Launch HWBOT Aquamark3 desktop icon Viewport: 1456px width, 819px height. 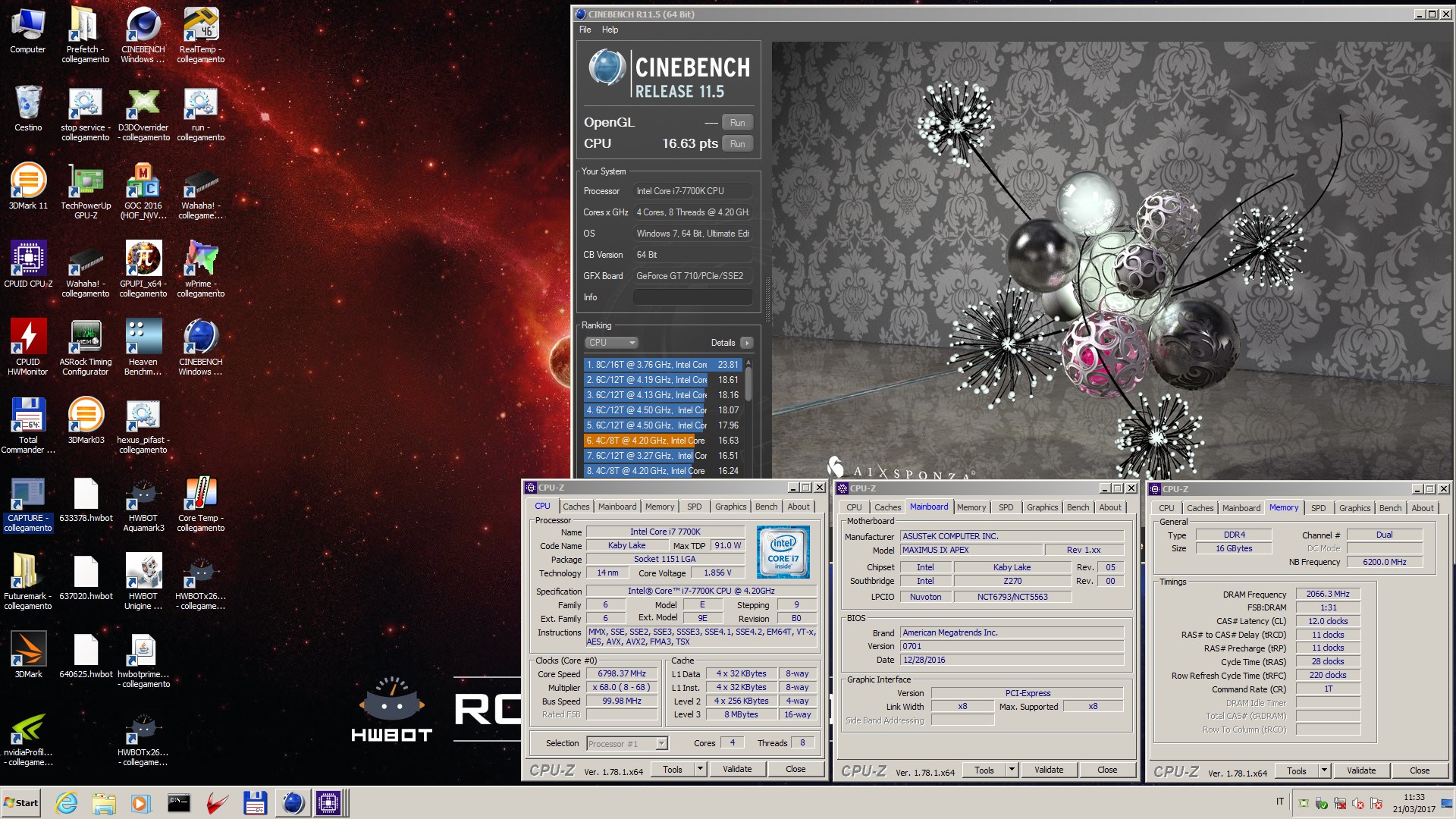(143, 504)
